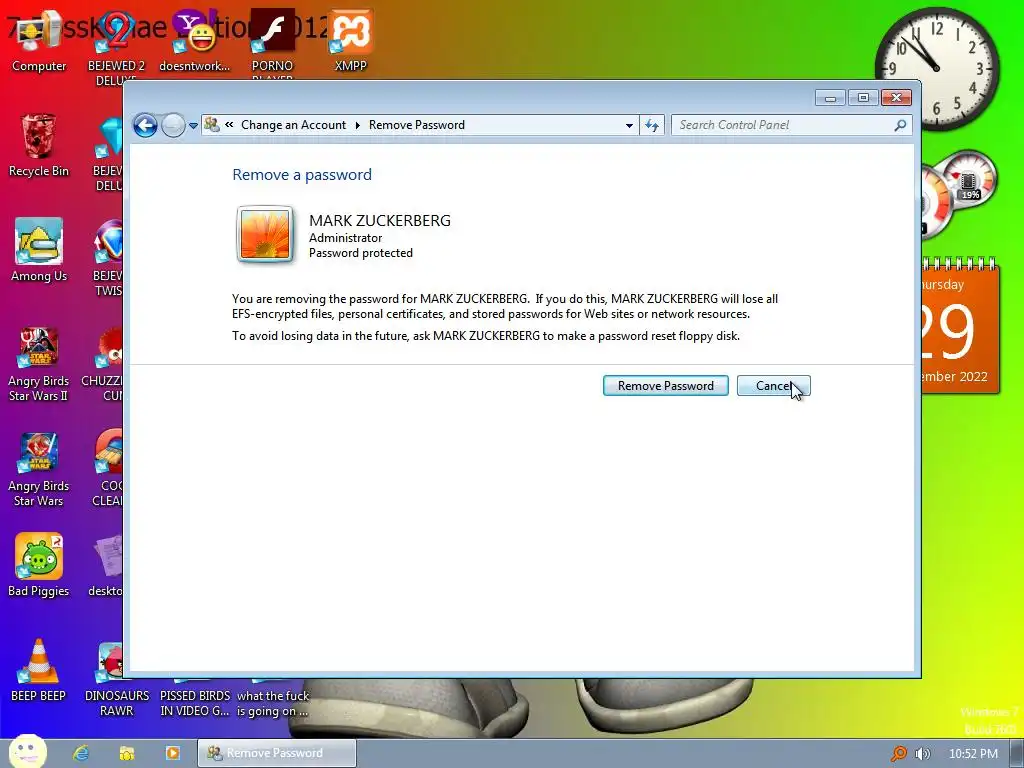Click the address bar folder icon
Screen dimensions: 1024x768
[x=212, y=124]
